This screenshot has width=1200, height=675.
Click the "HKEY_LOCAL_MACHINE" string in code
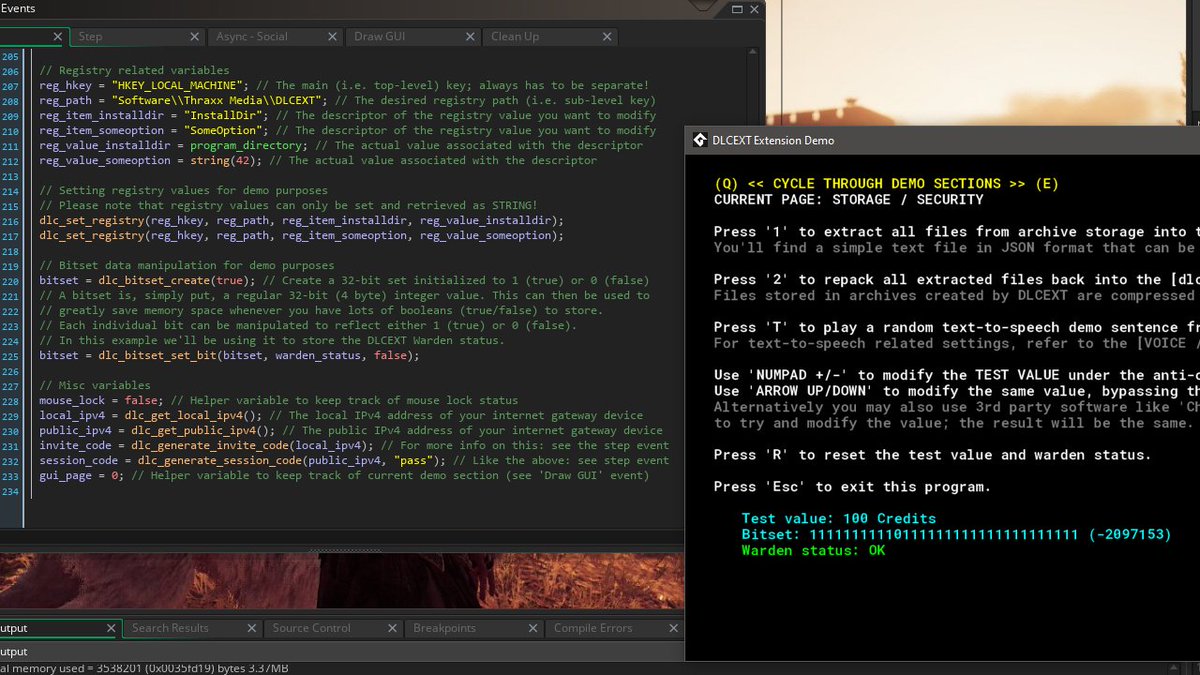point(179,86)
